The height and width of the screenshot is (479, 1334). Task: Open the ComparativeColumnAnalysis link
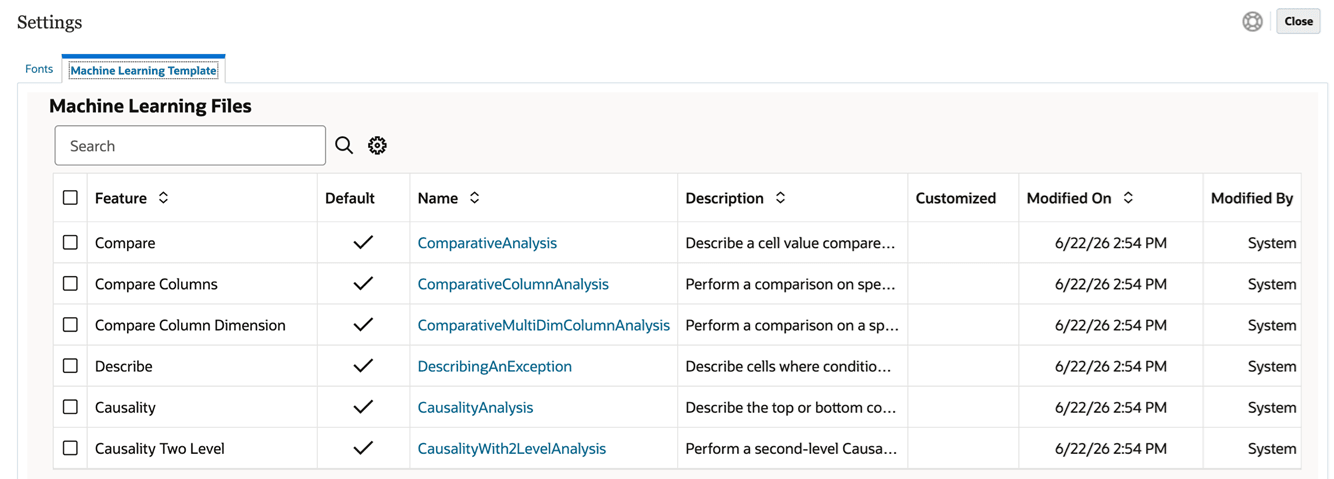pos(513,284)
